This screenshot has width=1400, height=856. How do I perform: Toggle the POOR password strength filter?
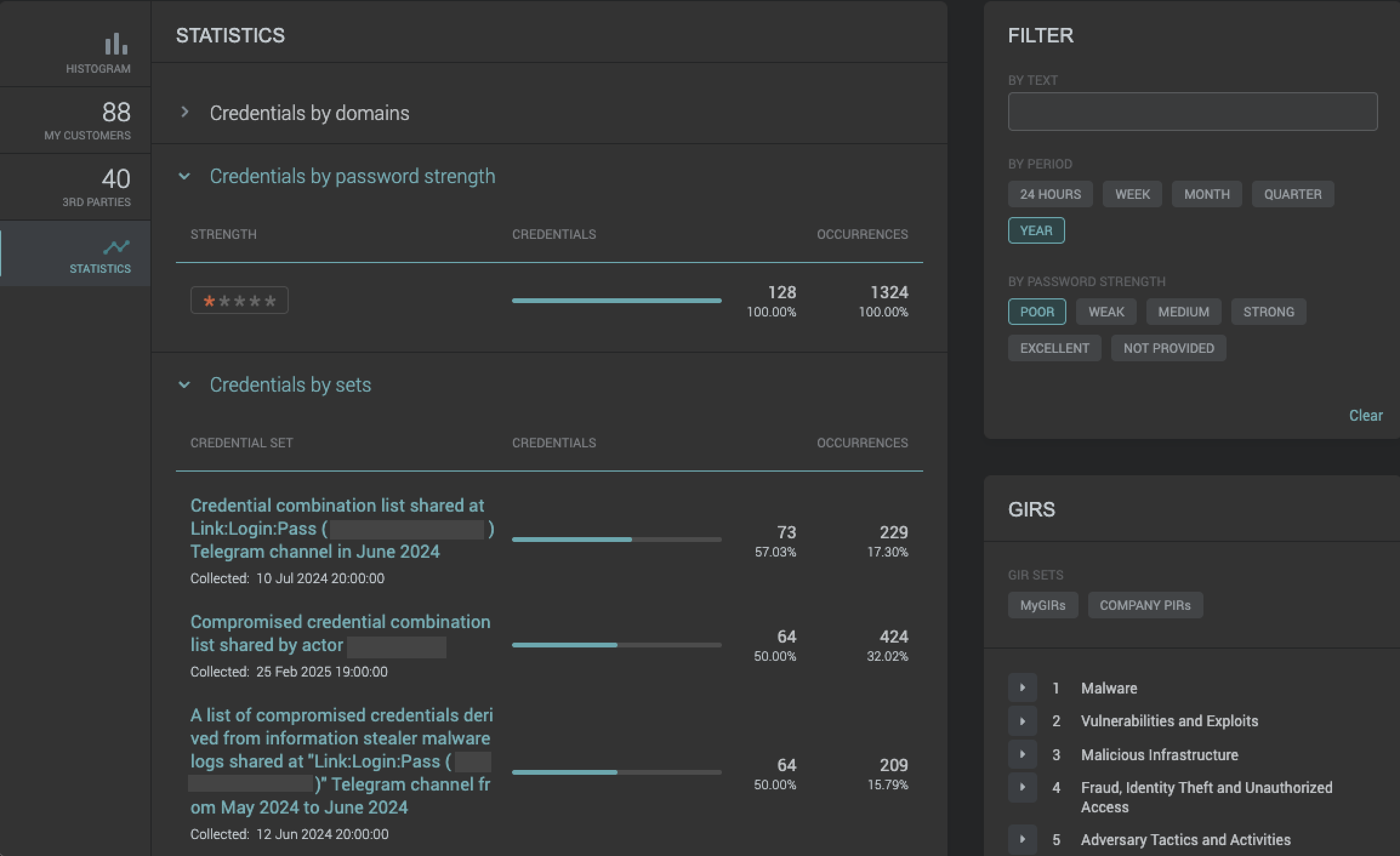(1037, 312)
